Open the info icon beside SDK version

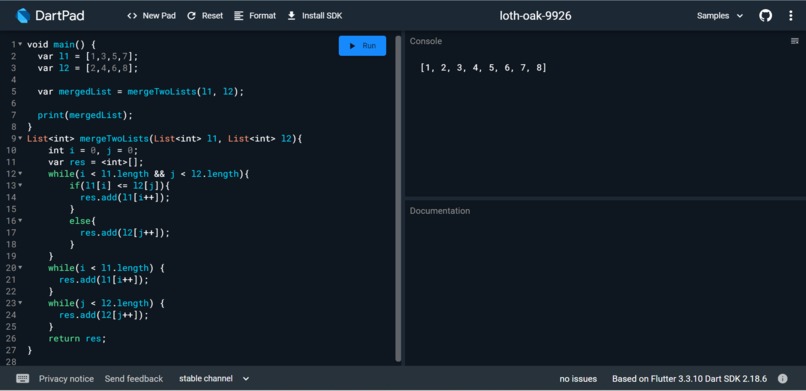(782, 379)
